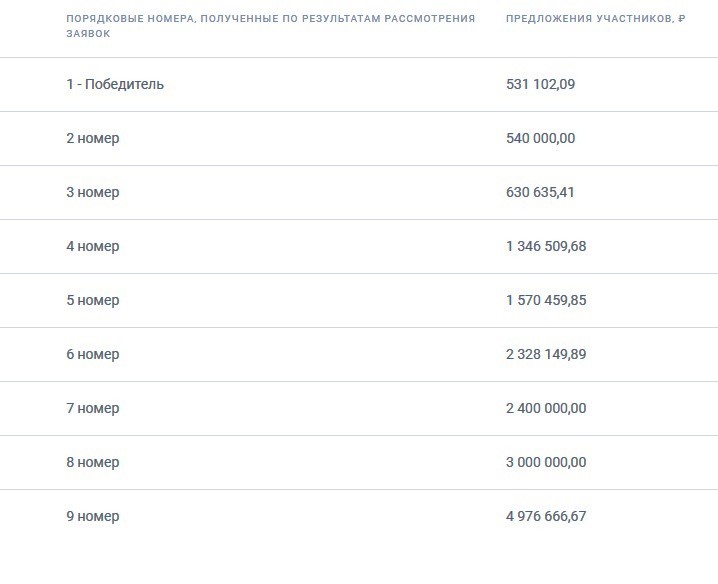
Task: Click the '4 номер' row label
Action: (x=93, y=246)
